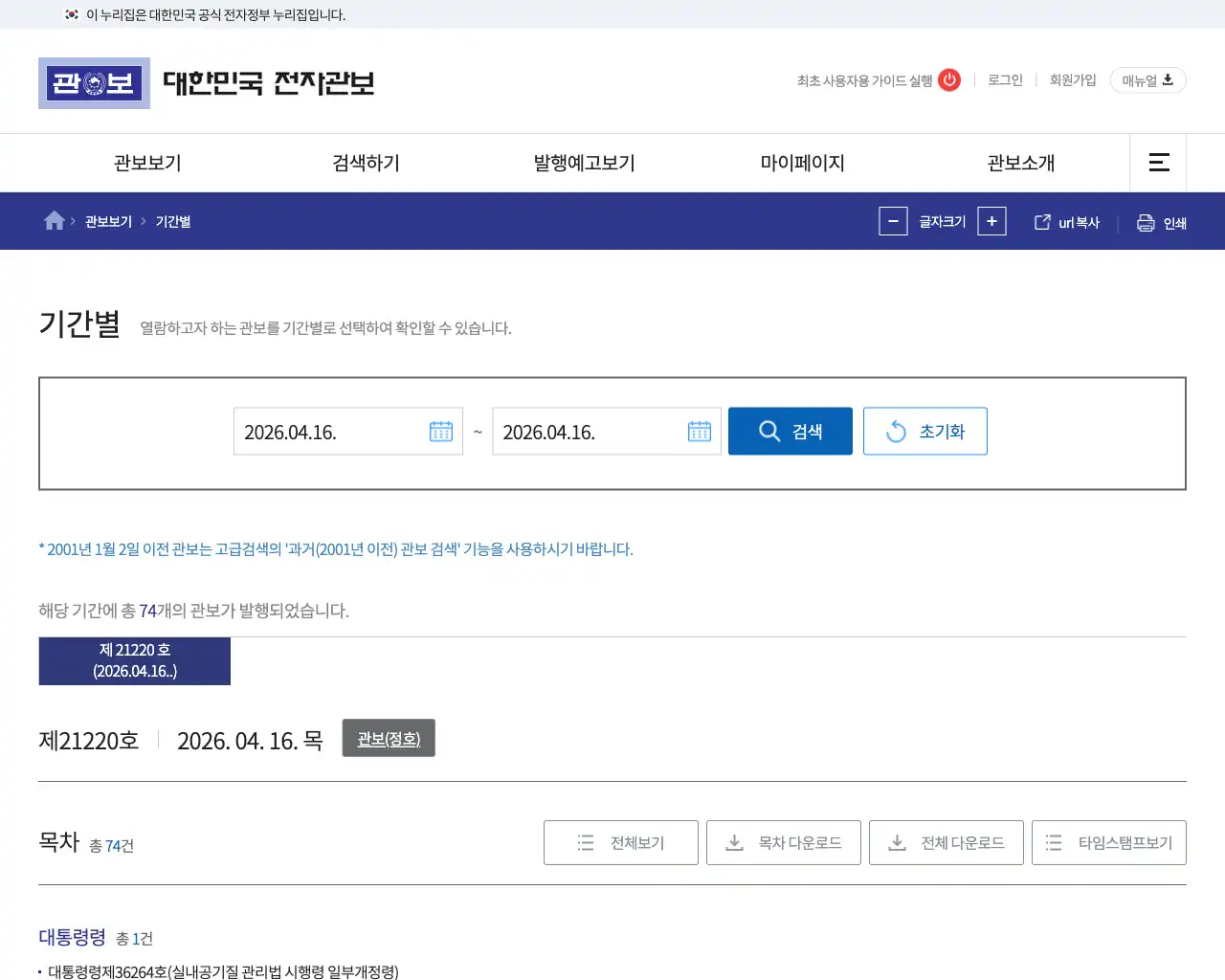The width and height of the screenshot is (1225, 980).
Task: Download the 매뉴얼 via its download icon
Action: point(1169,80)
